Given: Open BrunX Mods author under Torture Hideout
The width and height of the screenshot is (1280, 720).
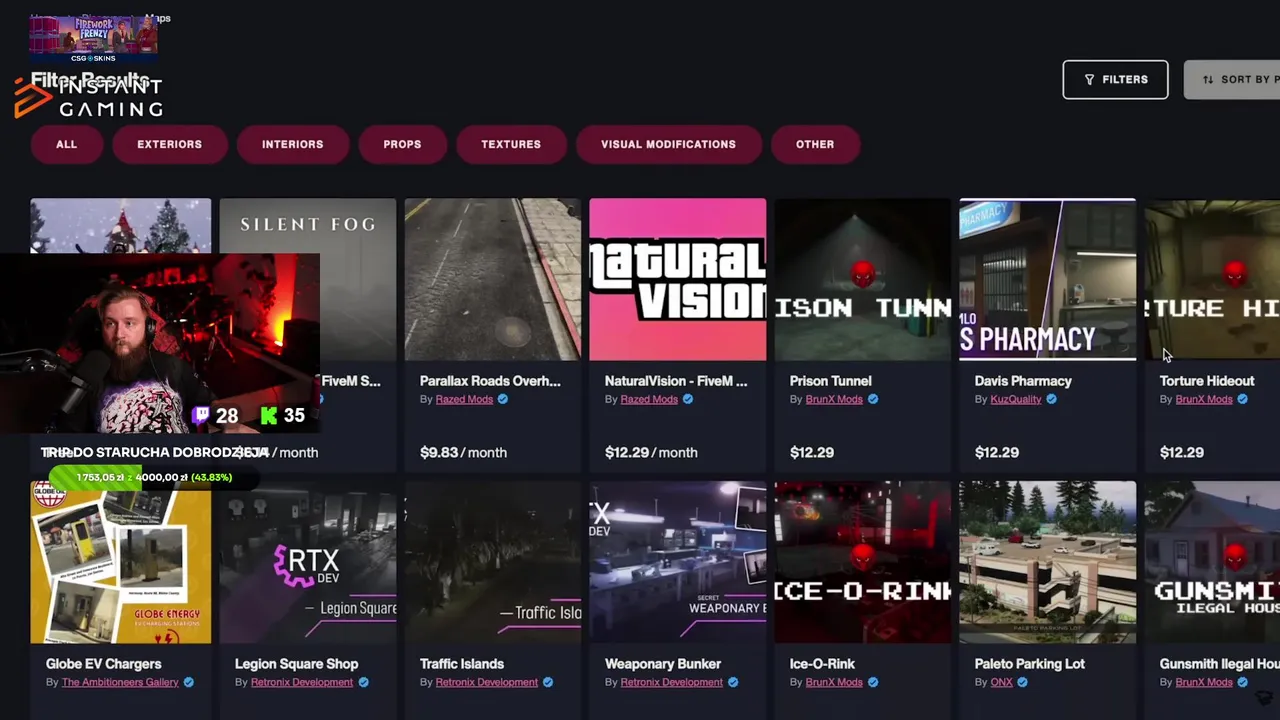Looking at the screenshot, I should [1204, 399].
